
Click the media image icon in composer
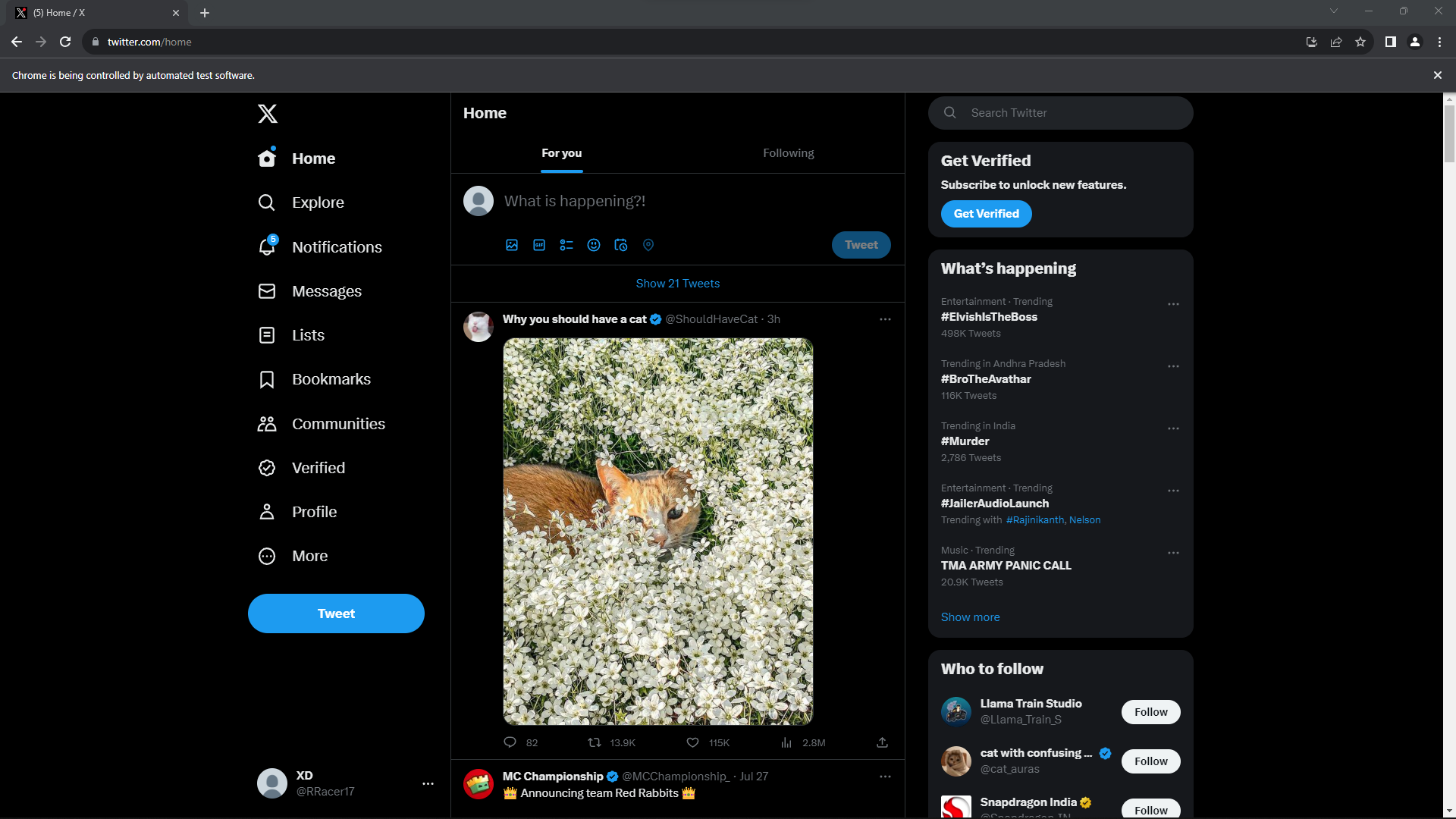pos(512,245)
